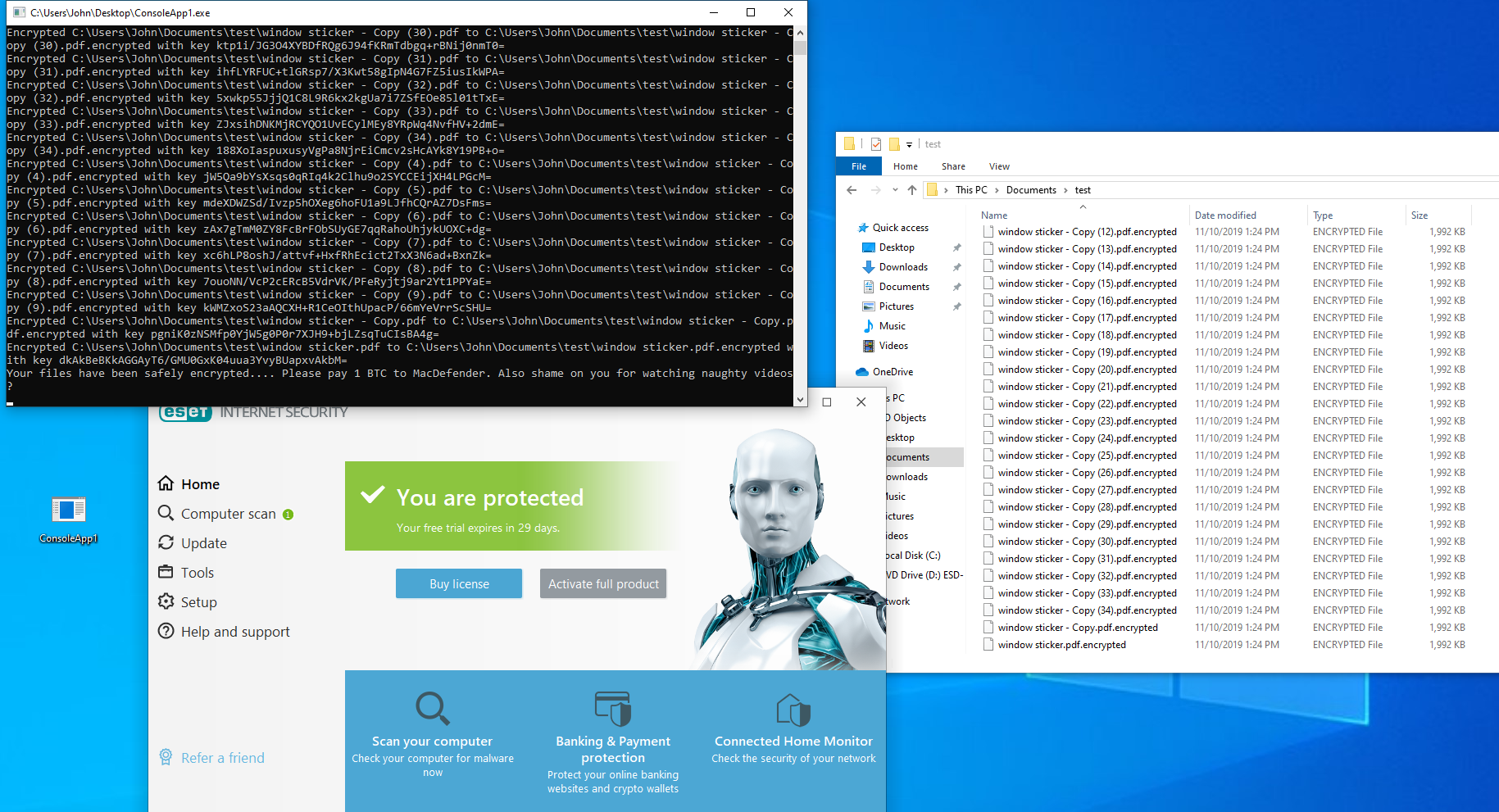Select file window sticker - Copy (21).pdf.encrypted

pos(1087,387)
